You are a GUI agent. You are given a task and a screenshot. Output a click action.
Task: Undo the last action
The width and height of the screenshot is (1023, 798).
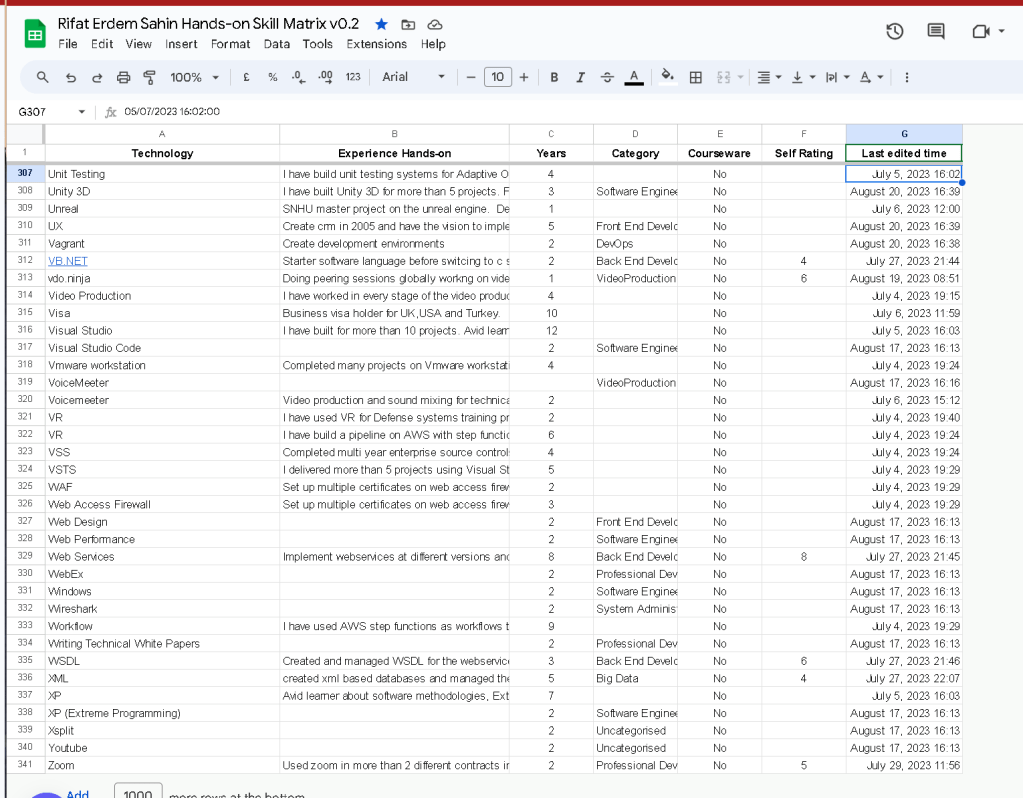point(70,78)
